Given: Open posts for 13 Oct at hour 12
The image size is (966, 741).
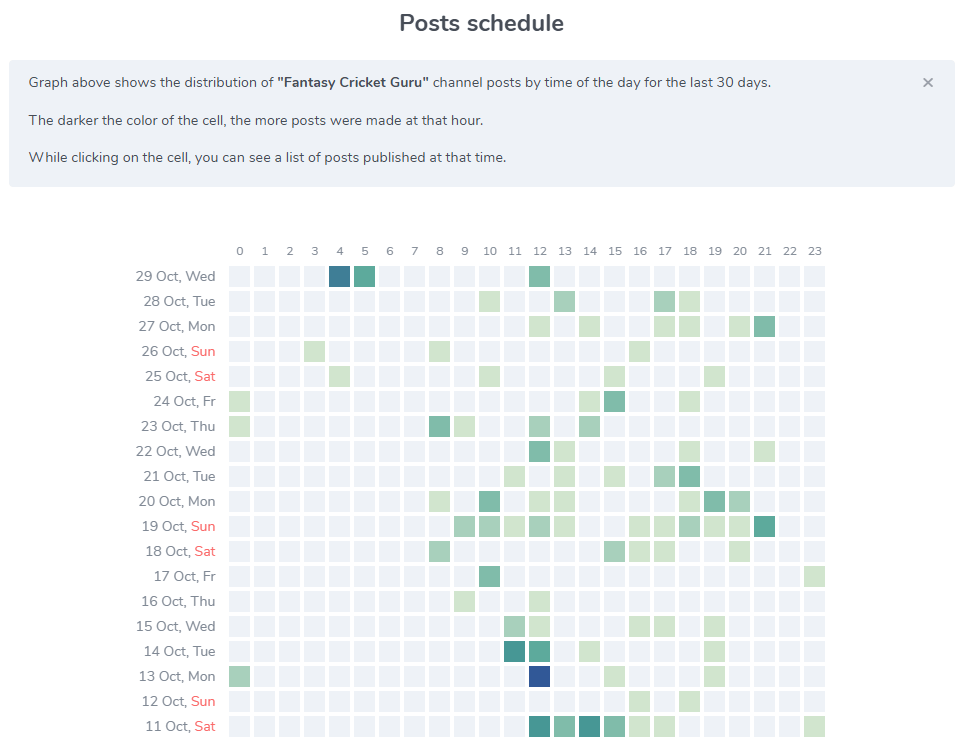Looking at the screenshot, I should (x=540, y=677).
